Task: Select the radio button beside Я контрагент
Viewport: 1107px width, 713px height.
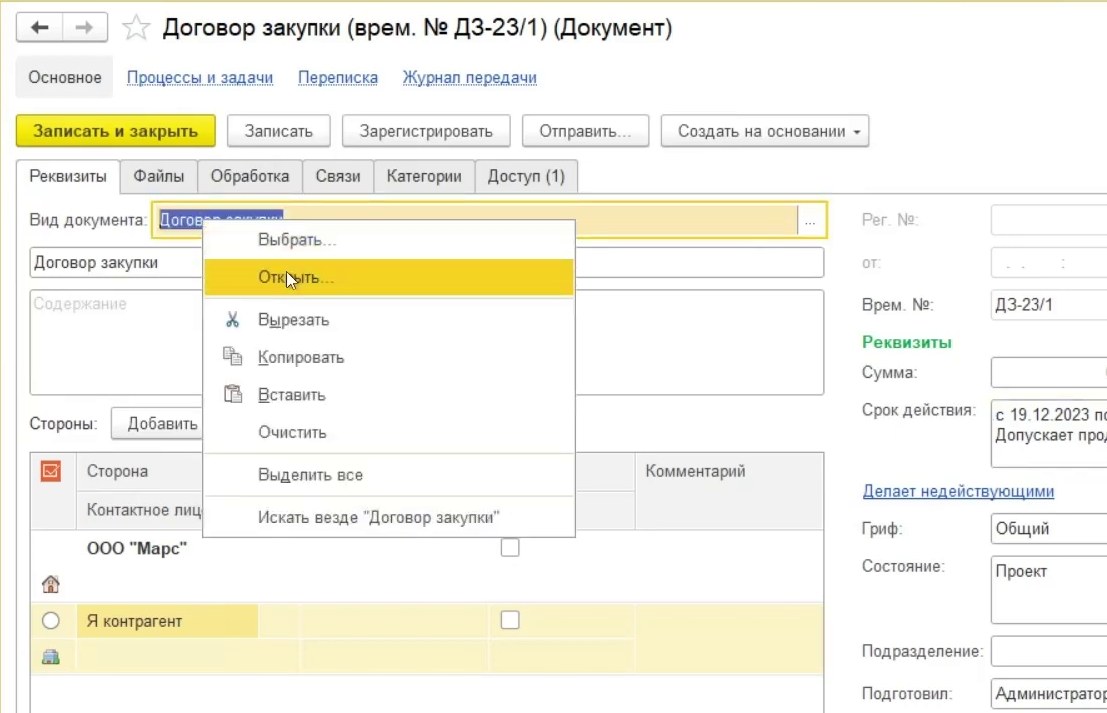Action: 50,621
